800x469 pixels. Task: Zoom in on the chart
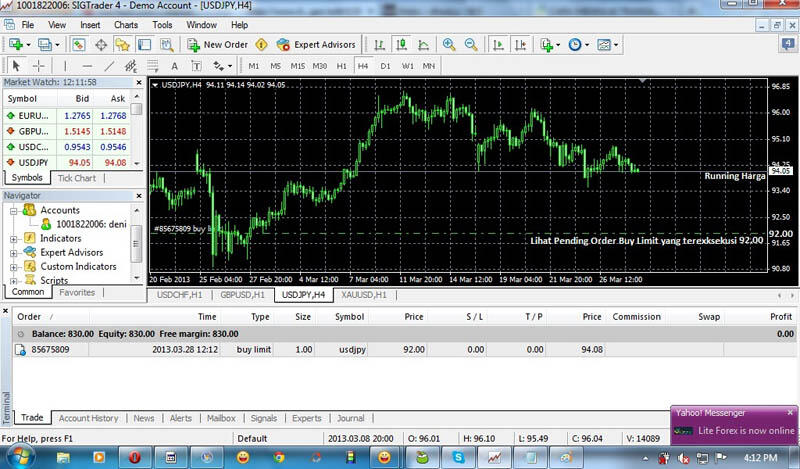coord(449,45)
